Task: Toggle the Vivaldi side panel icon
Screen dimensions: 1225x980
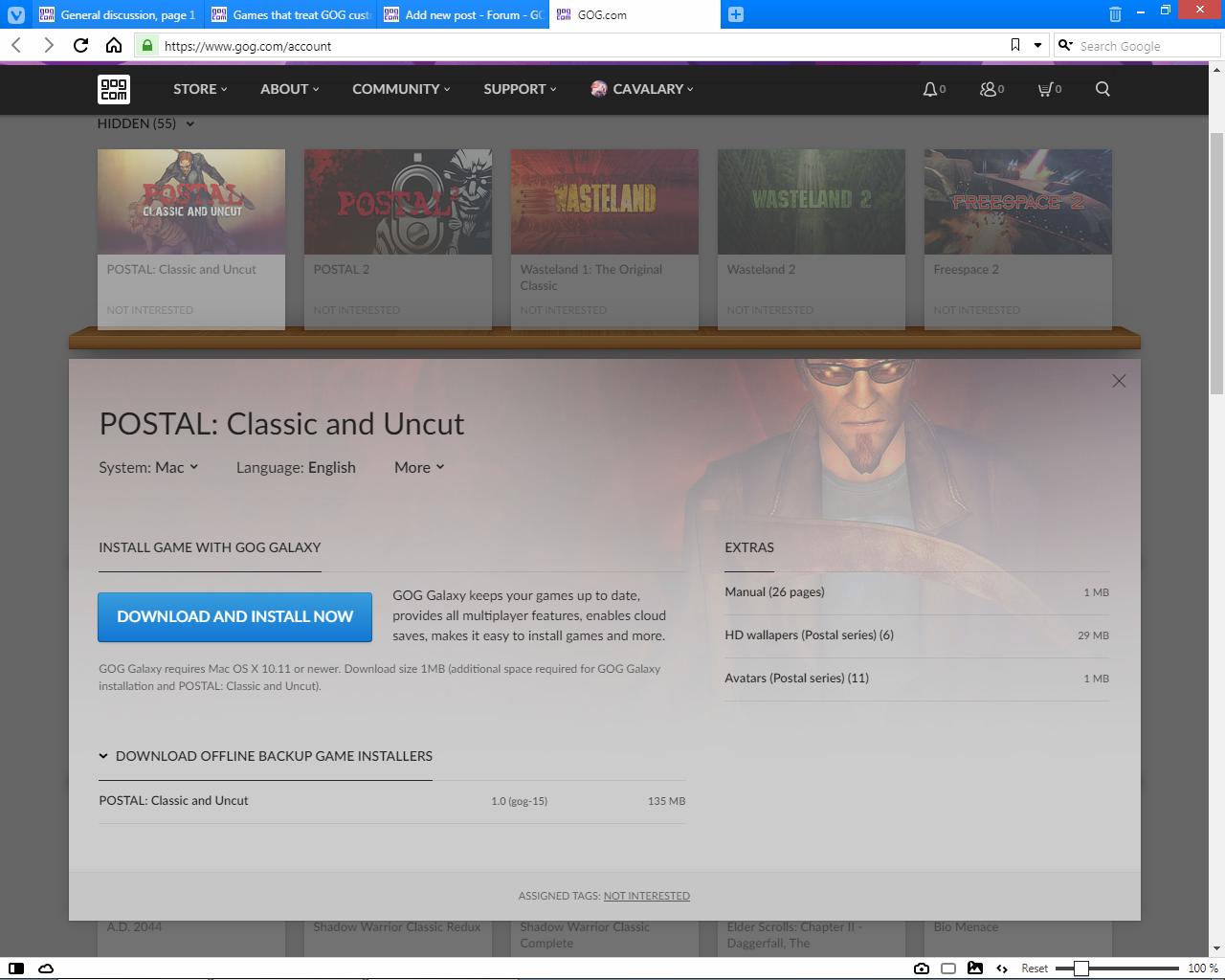Action: pos(16,969)
